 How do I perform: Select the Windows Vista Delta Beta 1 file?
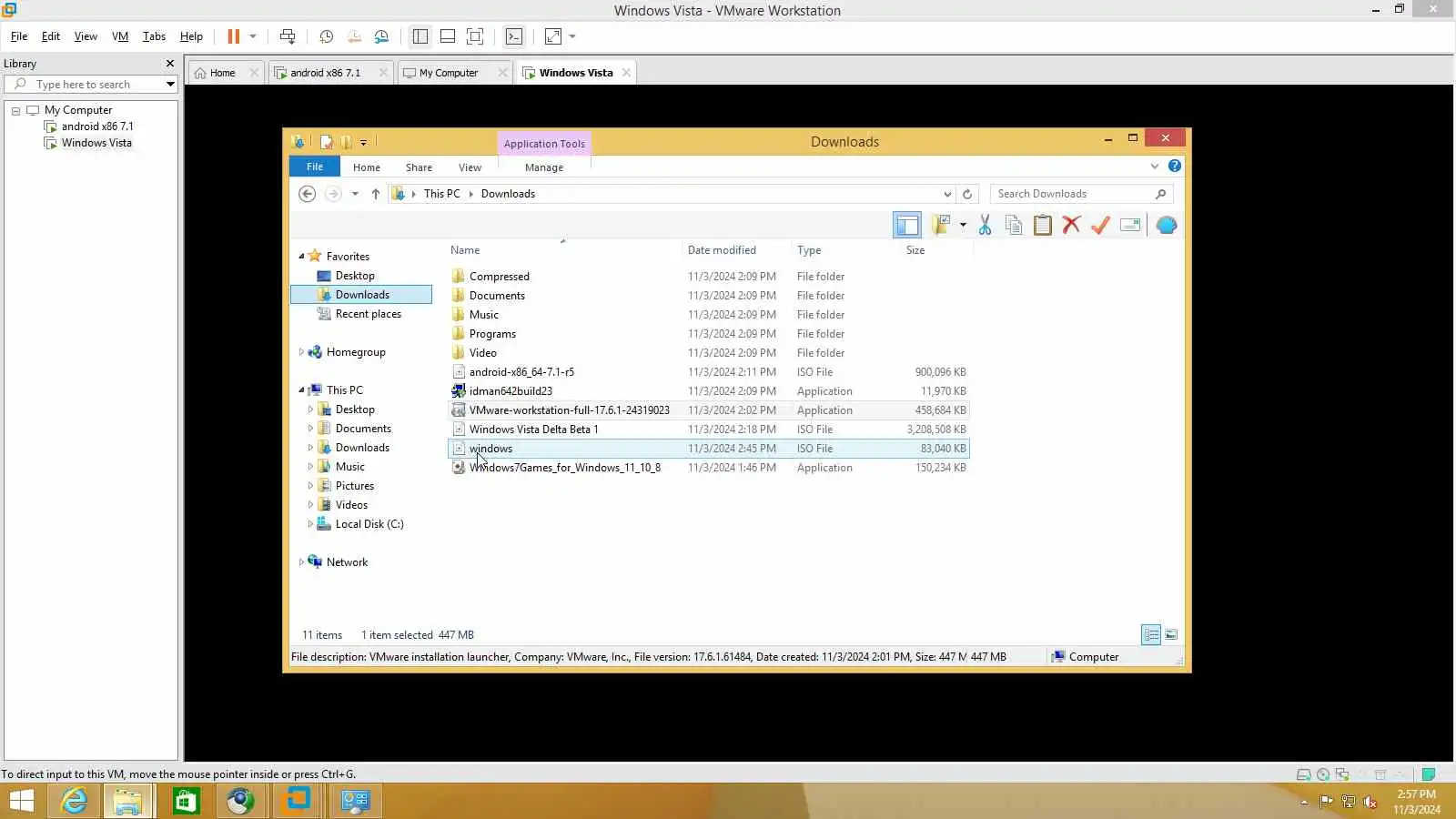(533, 430)
